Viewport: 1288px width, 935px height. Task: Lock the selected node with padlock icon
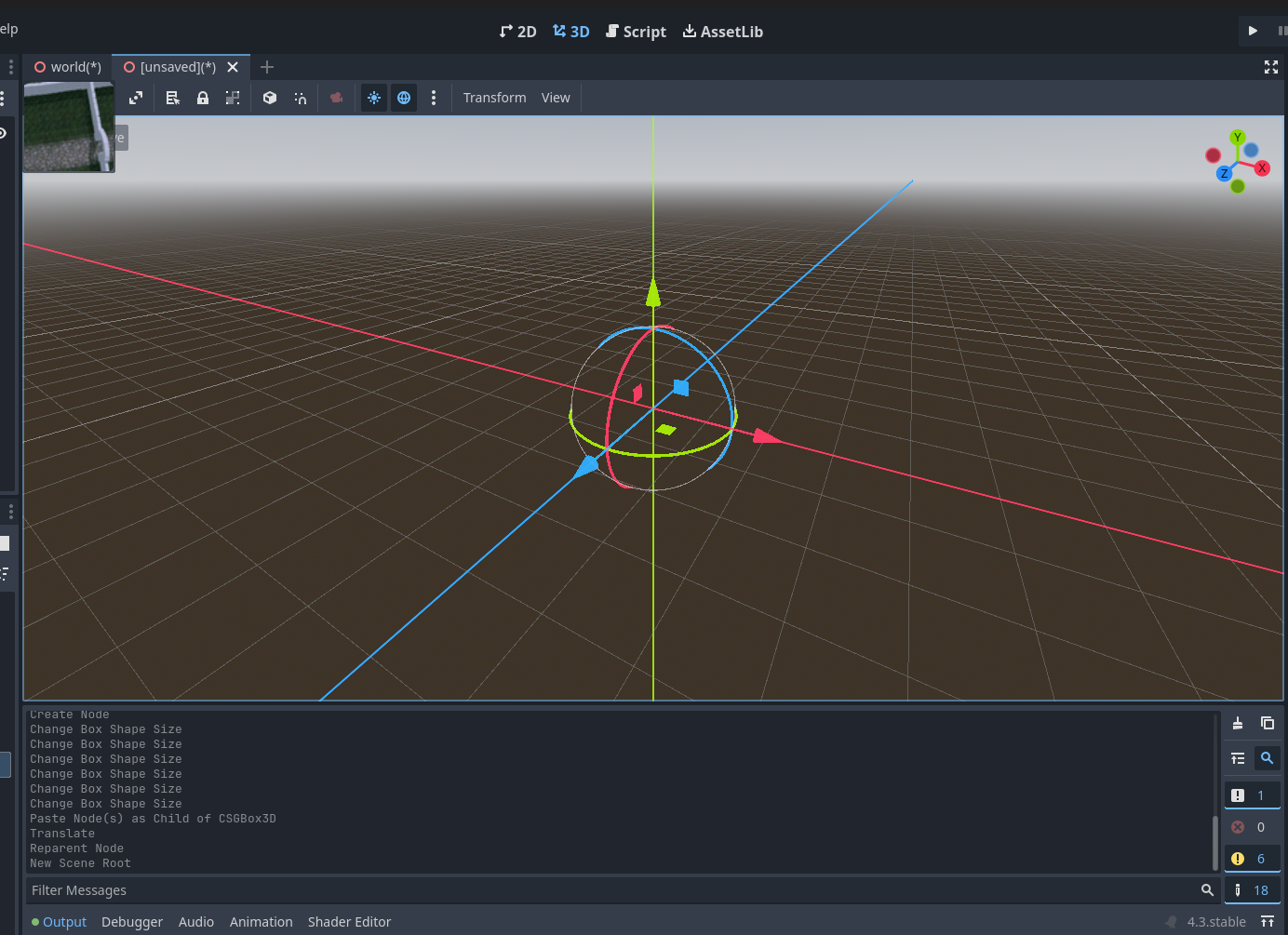[203, 98]
